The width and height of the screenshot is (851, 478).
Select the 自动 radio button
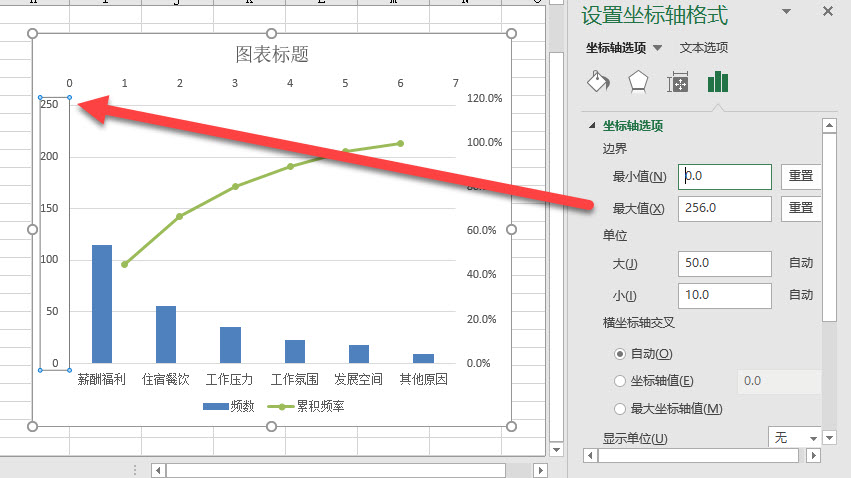620,354
